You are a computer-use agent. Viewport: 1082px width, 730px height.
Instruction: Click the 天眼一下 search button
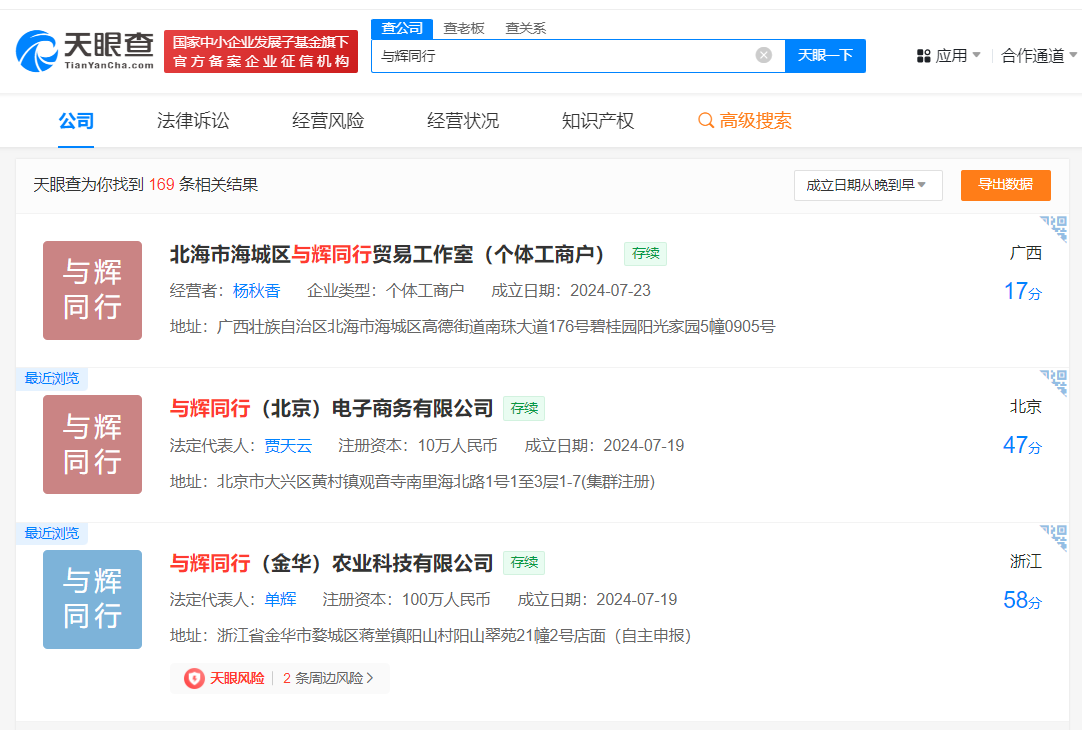tap(825, 56)
